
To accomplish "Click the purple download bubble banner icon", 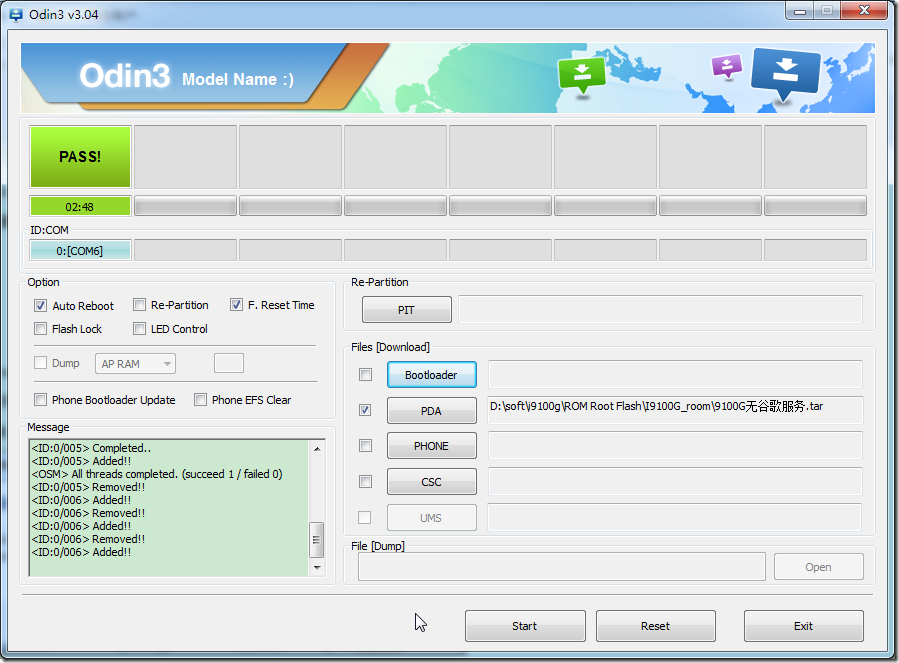I will pyautogui.click(x=726, y=65).
